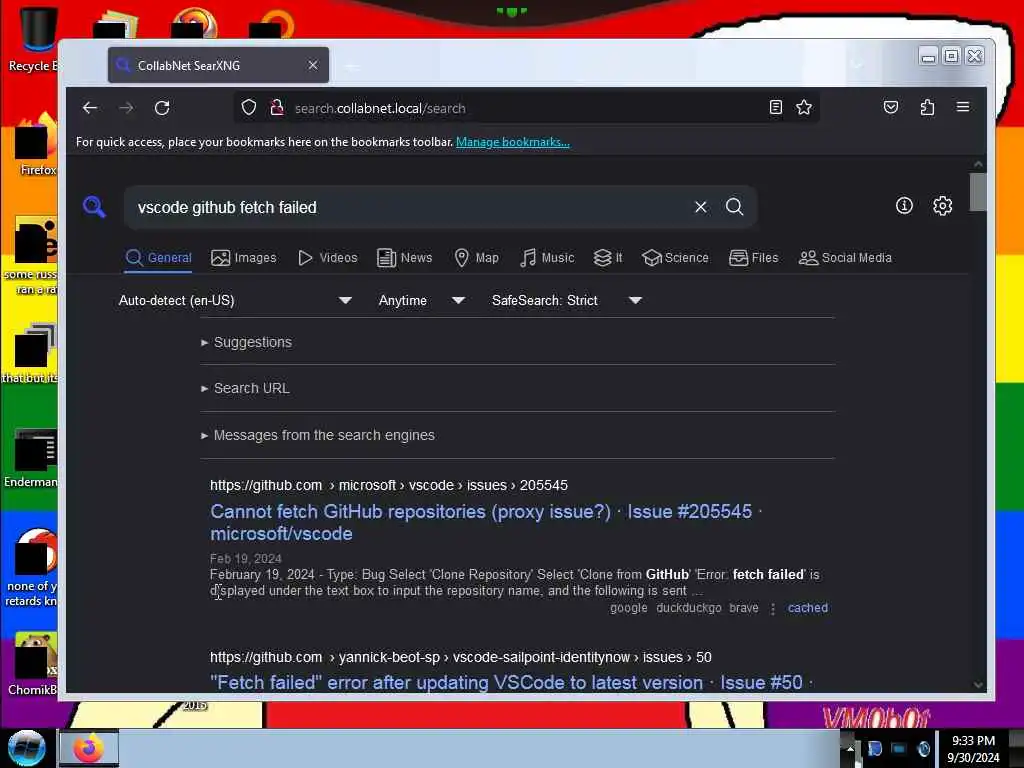Expand Messages from the search engines
Viewport: 1024px width, 768px height.
[318, 435]
